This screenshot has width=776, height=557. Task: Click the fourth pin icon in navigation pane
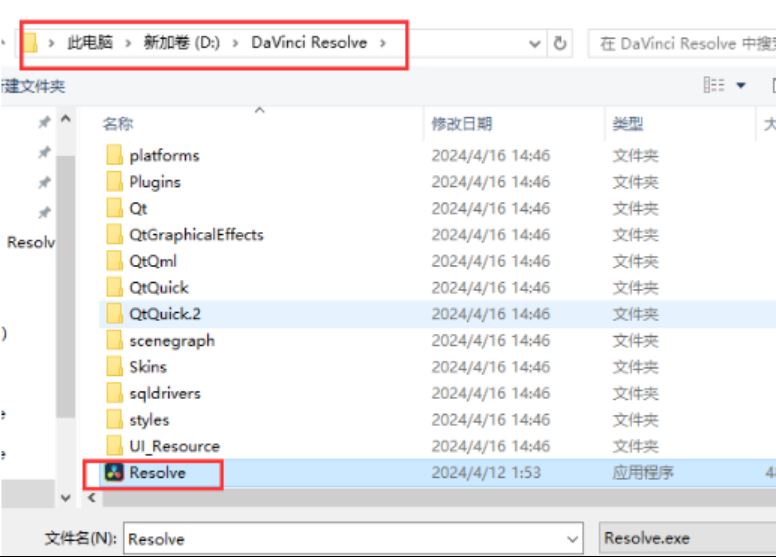[x=45, y=212]
